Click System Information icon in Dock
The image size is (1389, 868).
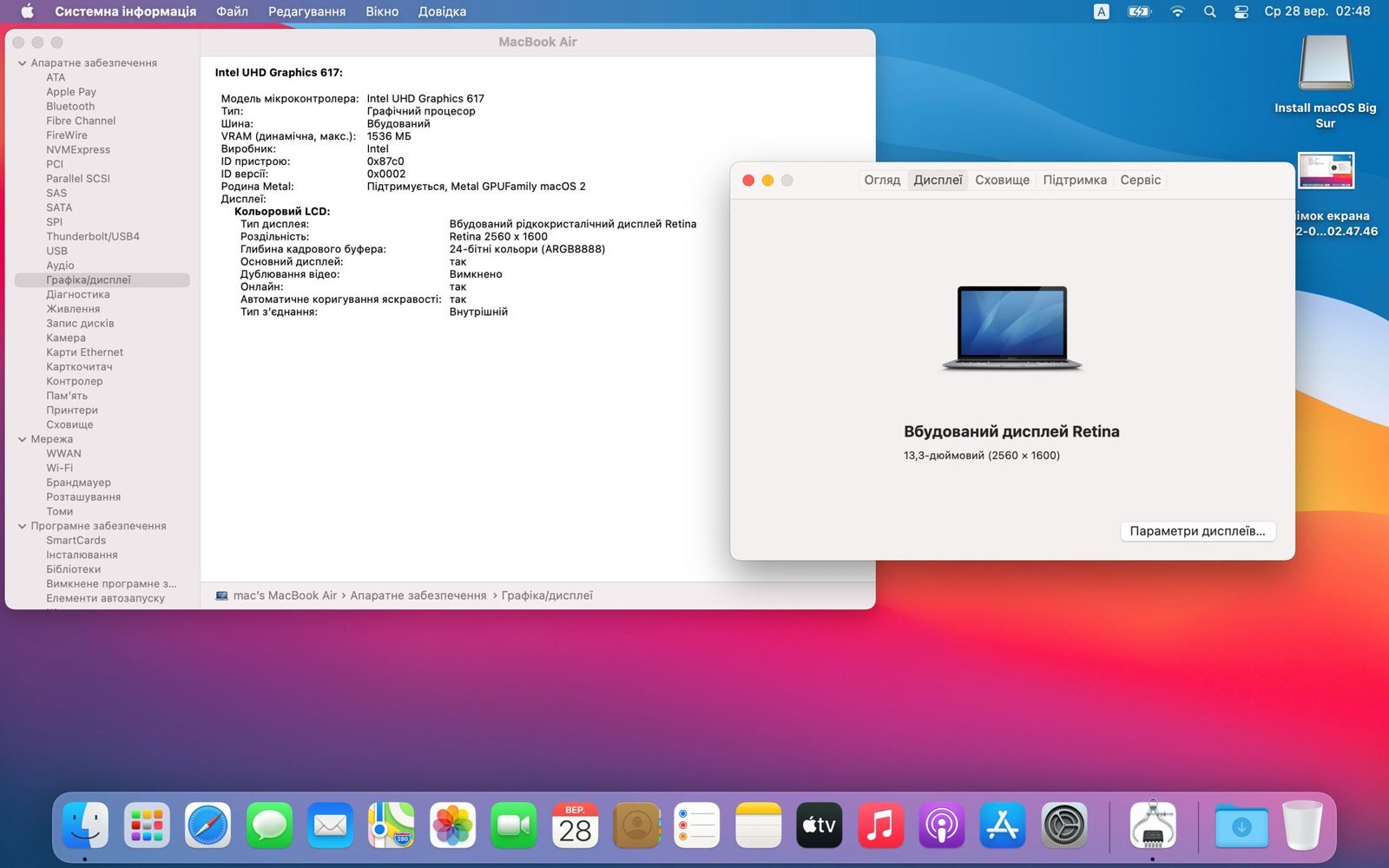1153,825
